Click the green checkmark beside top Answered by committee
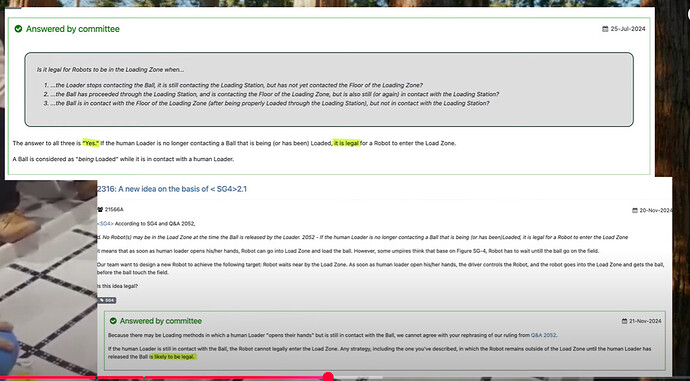The width and height of the screenshot is (690, 381). pos(18,29)
